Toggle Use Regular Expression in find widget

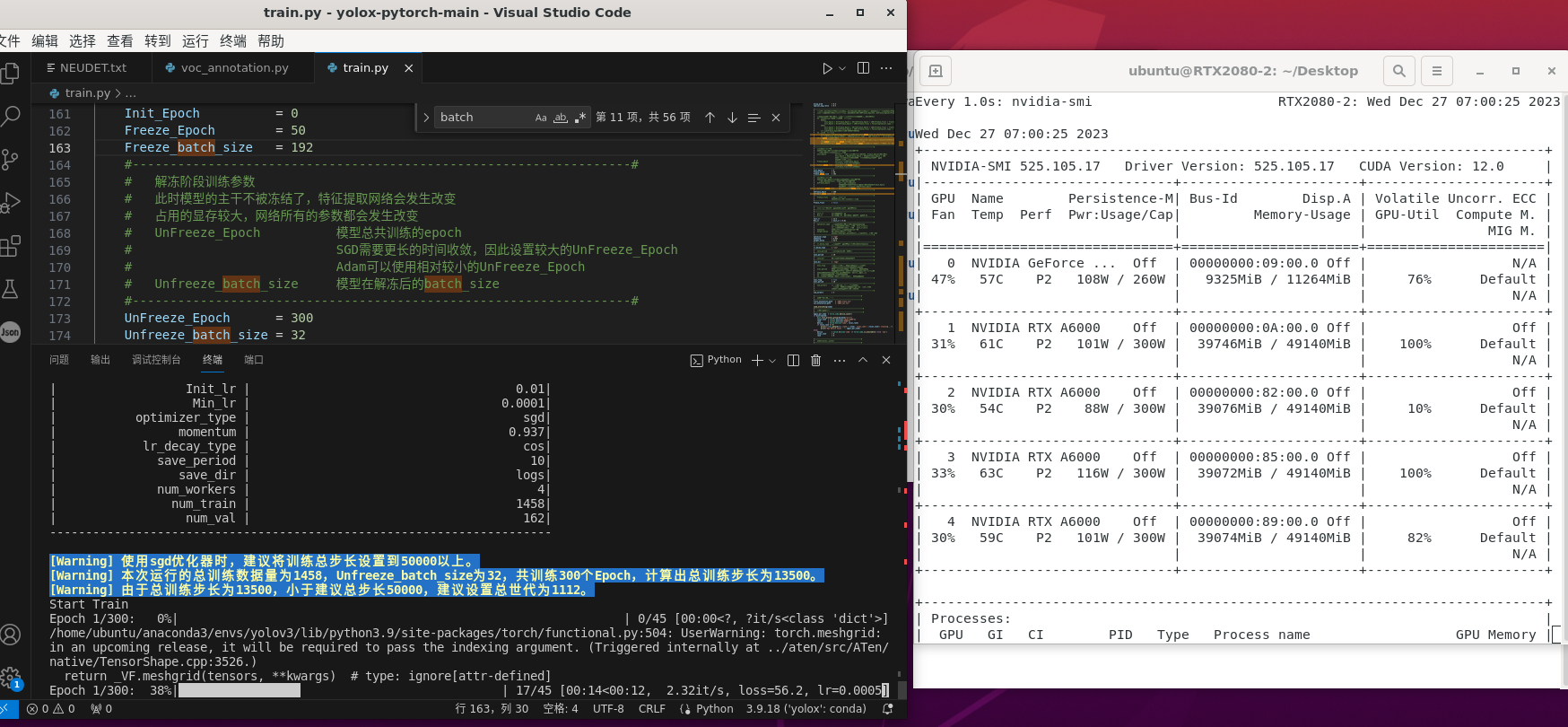pyautogui.click(x=580, y=118)
